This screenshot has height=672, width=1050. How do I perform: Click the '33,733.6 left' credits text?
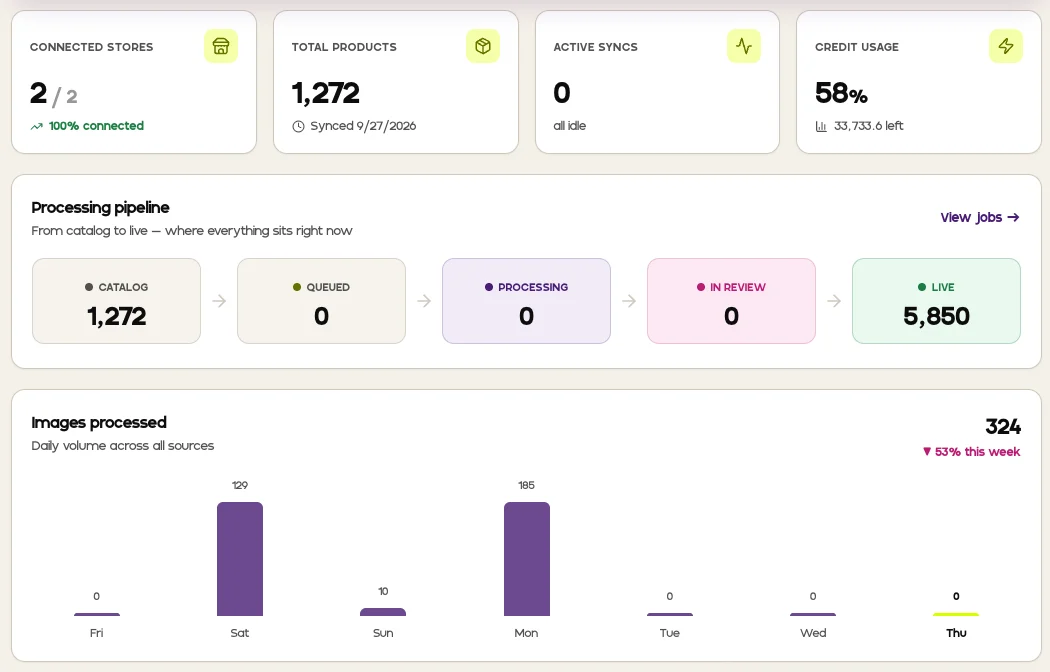click(x=869, y=126)
